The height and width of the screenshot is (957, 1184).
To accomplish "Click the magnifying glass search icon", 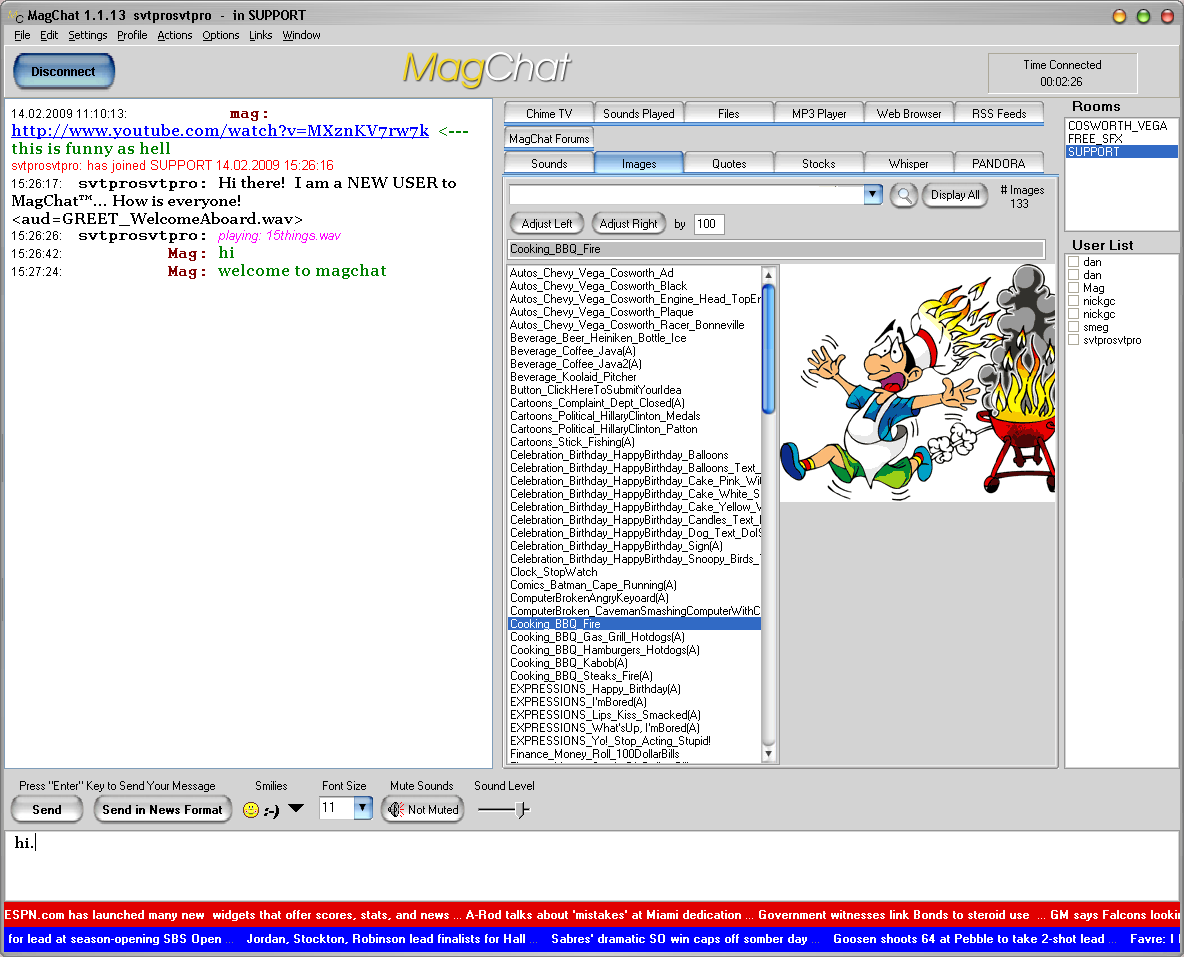I will [x=903, y=195].
